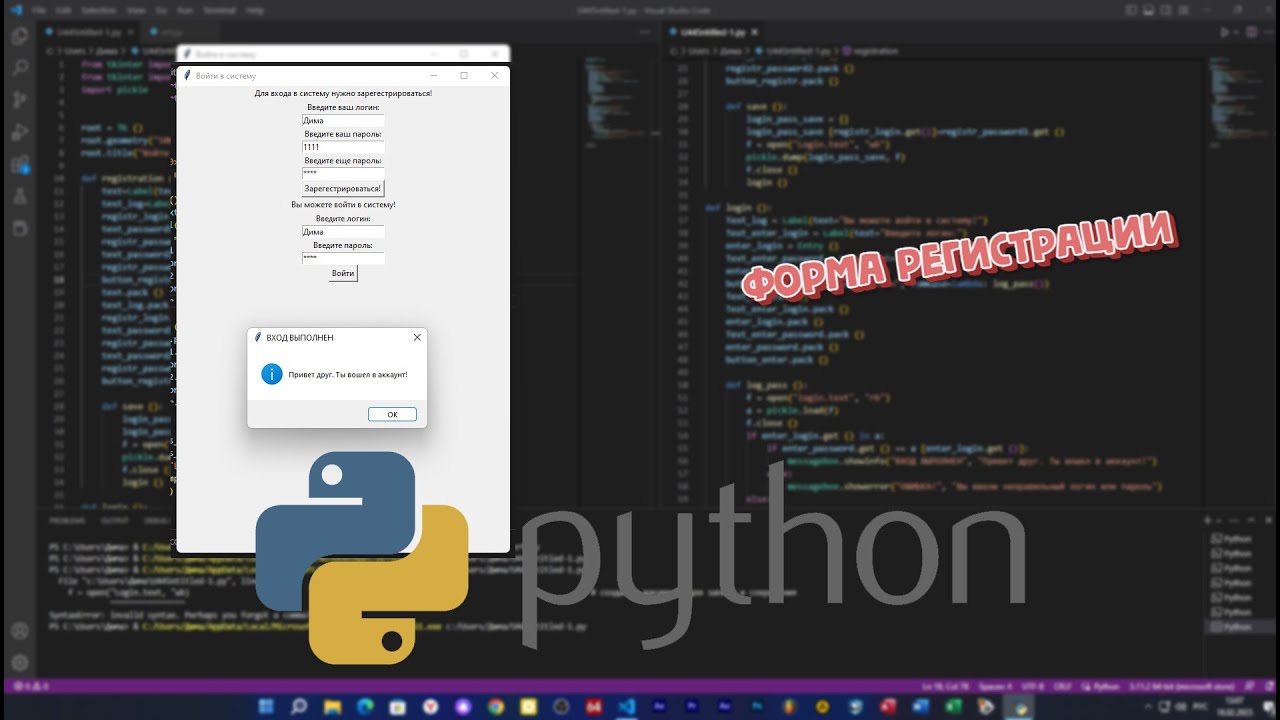This screenshot has height=720, width=1280.
Task: Open Run and Debug view in activity bar
Action: click(19, 133)
